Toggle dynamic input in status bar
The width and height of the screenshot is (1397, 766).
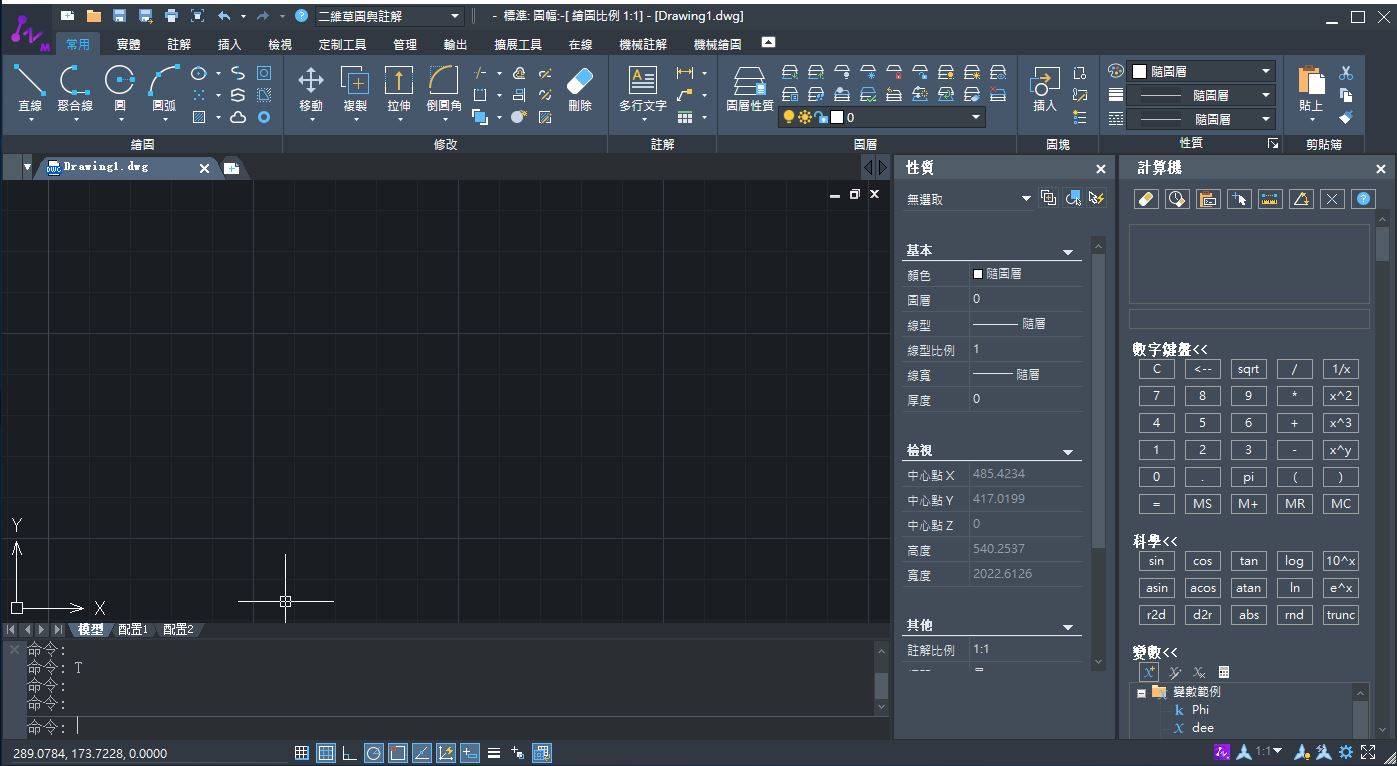469,753
